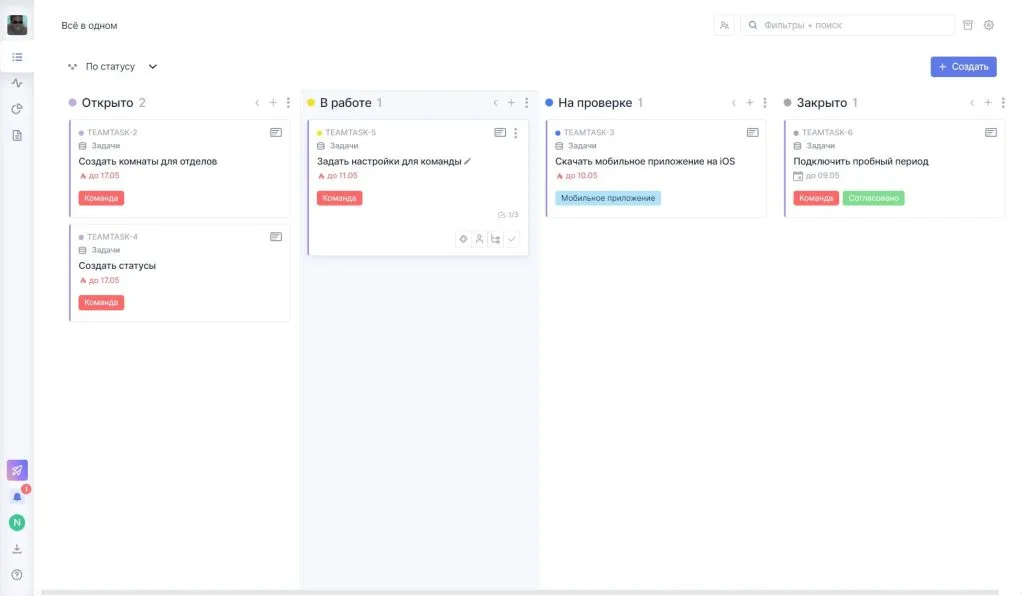Open the archive icon next to search
The height and width of the screenshot is (596, 1024).
click(x=967, y=25)
